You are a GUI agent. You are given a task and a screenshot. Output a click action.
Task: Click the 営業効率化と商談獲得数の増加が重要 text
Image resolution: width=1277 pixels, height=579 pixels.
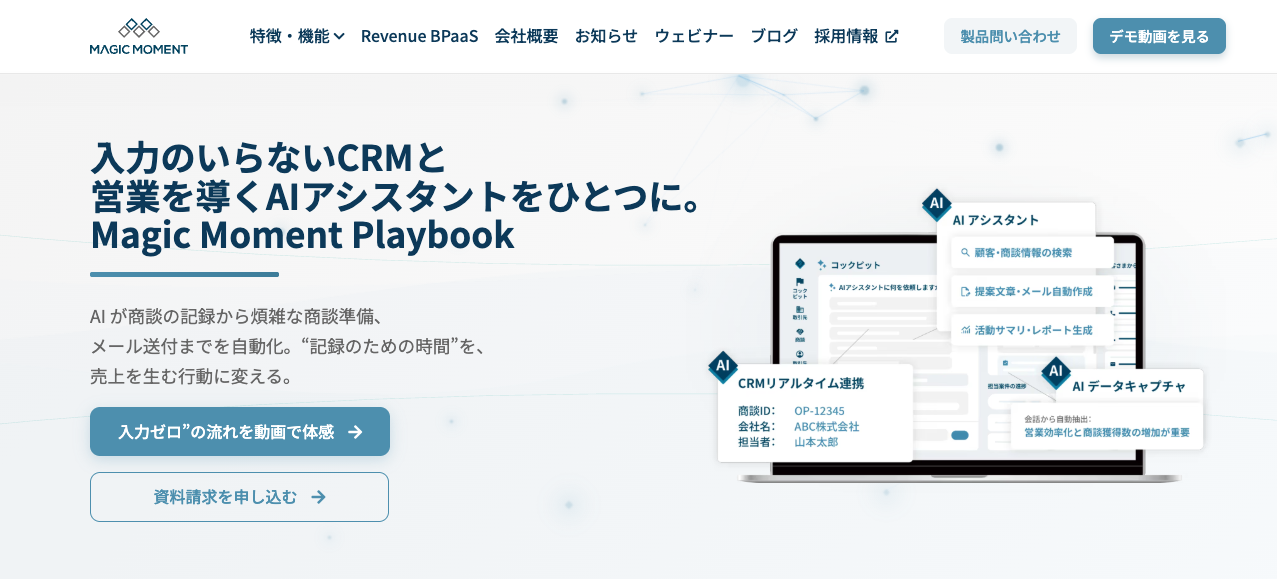point(1107,433)
